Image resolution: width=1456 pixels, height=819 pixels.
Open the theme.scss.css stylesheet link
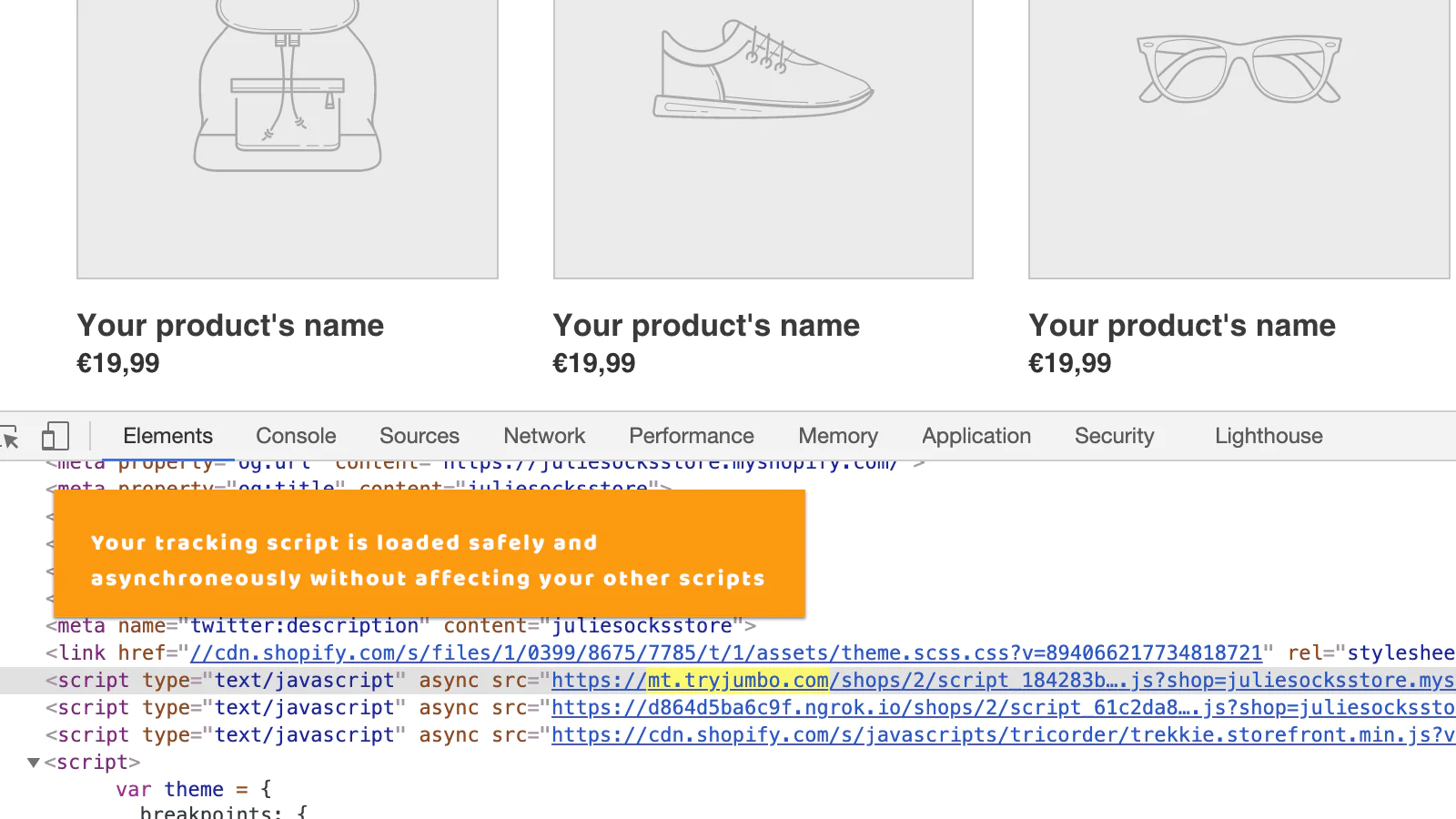(x=726, y=653)
